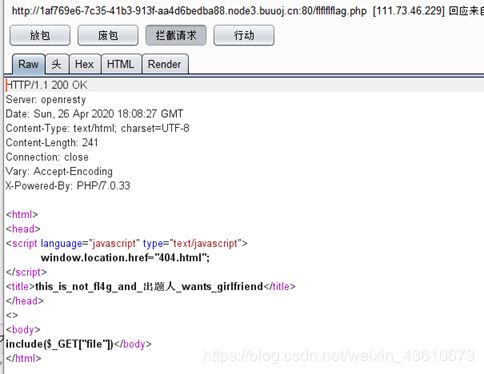Toggle the 拦截请求 intercept button

[x=176, y=35]
